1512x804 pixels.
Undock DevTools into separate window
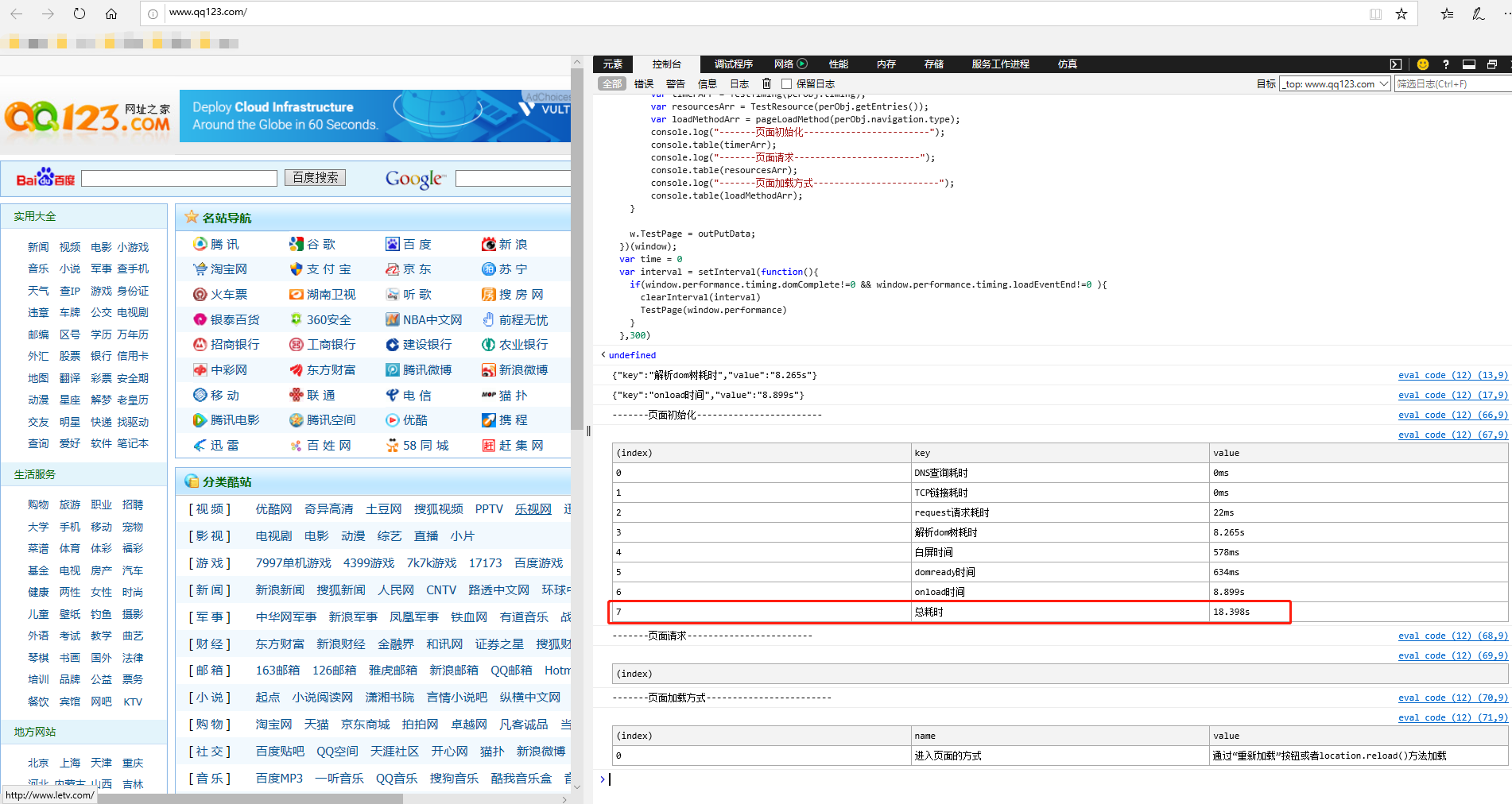click(1492, 64)
